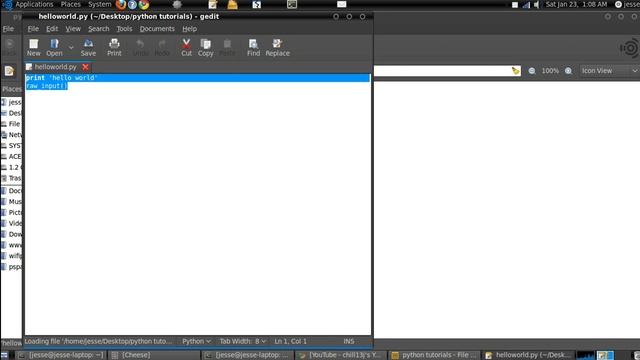Click the gray gear launcher in top panel

(x=177, y=4)
